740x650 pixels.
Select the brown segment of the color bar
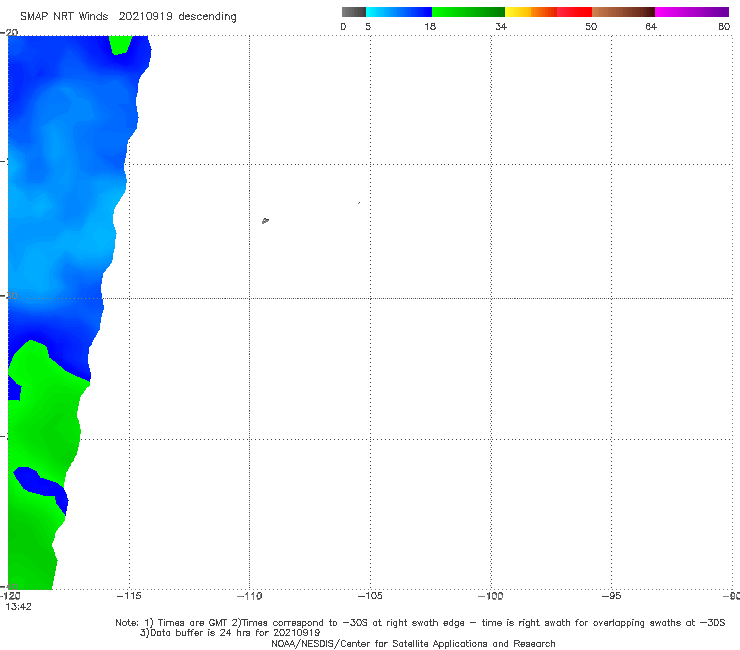point(623,12)
